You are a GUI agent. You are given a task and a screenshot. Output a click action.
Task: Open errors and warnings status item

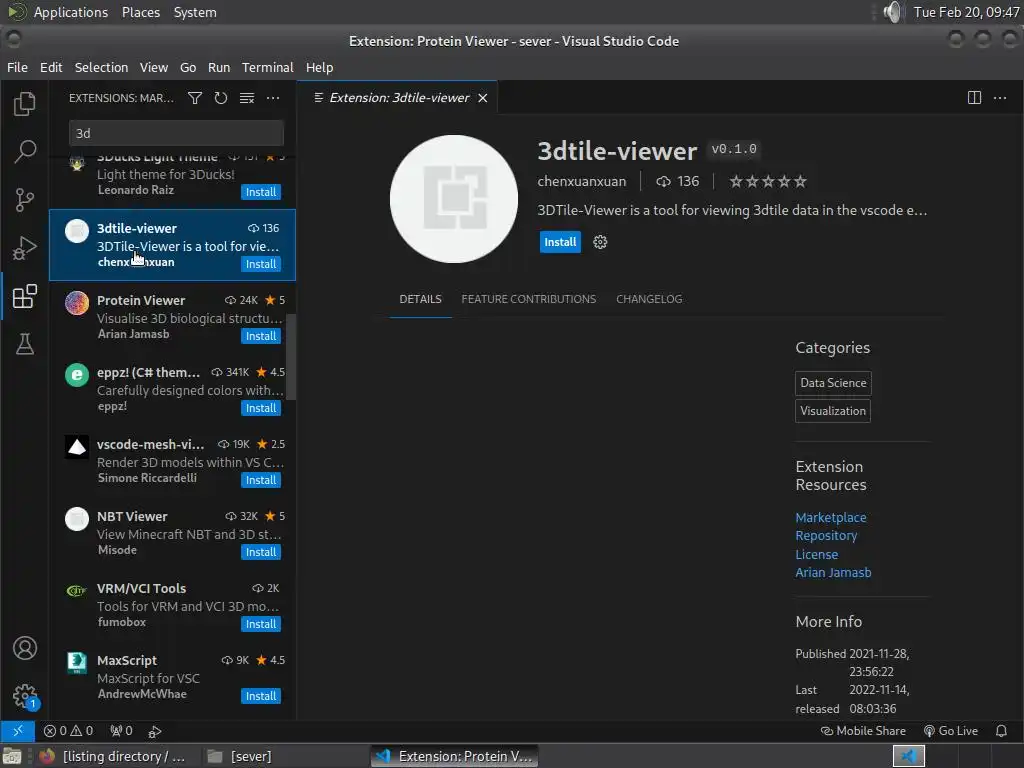click(68, 731)
